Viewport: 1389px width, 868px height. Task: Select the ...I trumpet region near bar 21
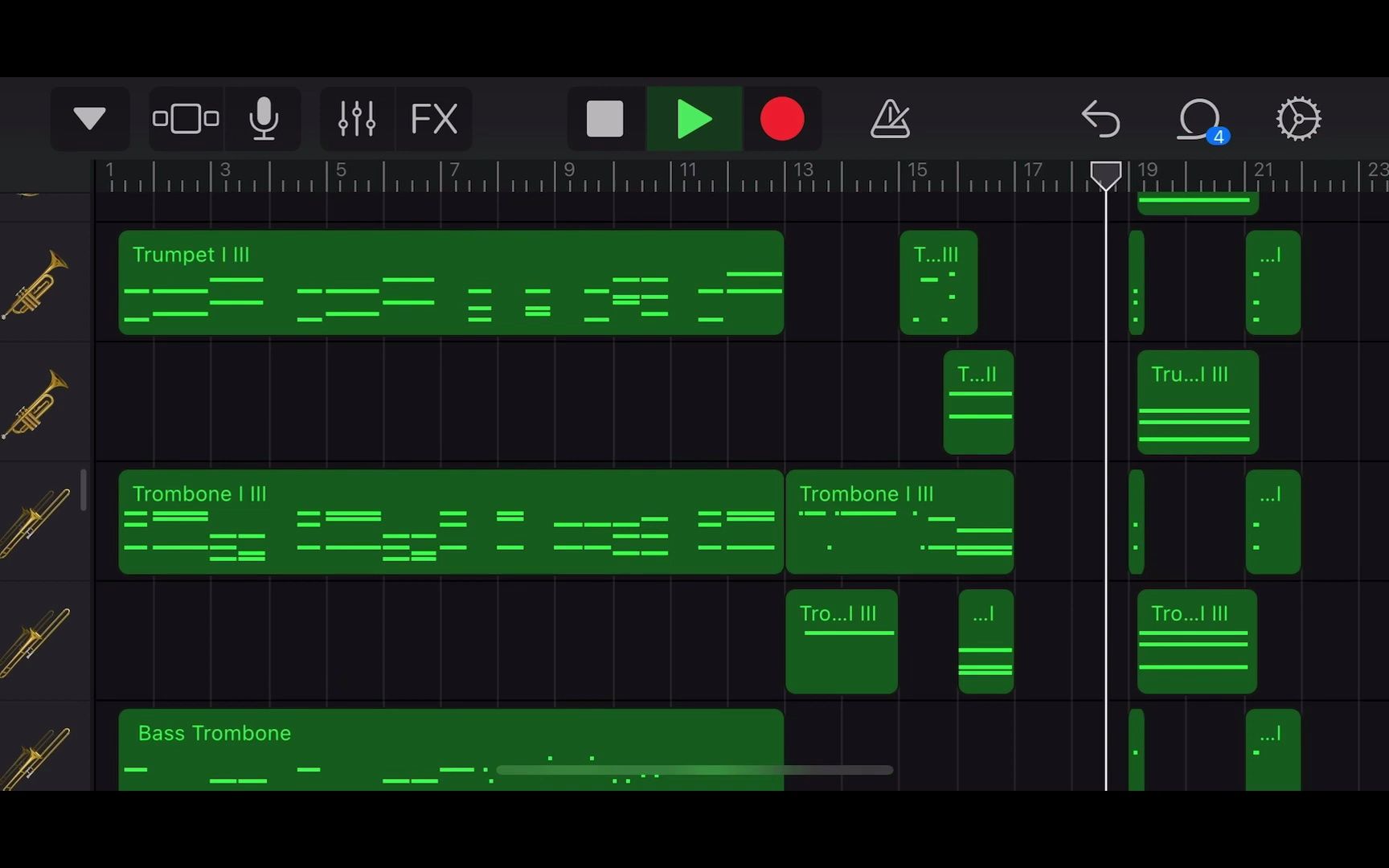[1273, 283]
